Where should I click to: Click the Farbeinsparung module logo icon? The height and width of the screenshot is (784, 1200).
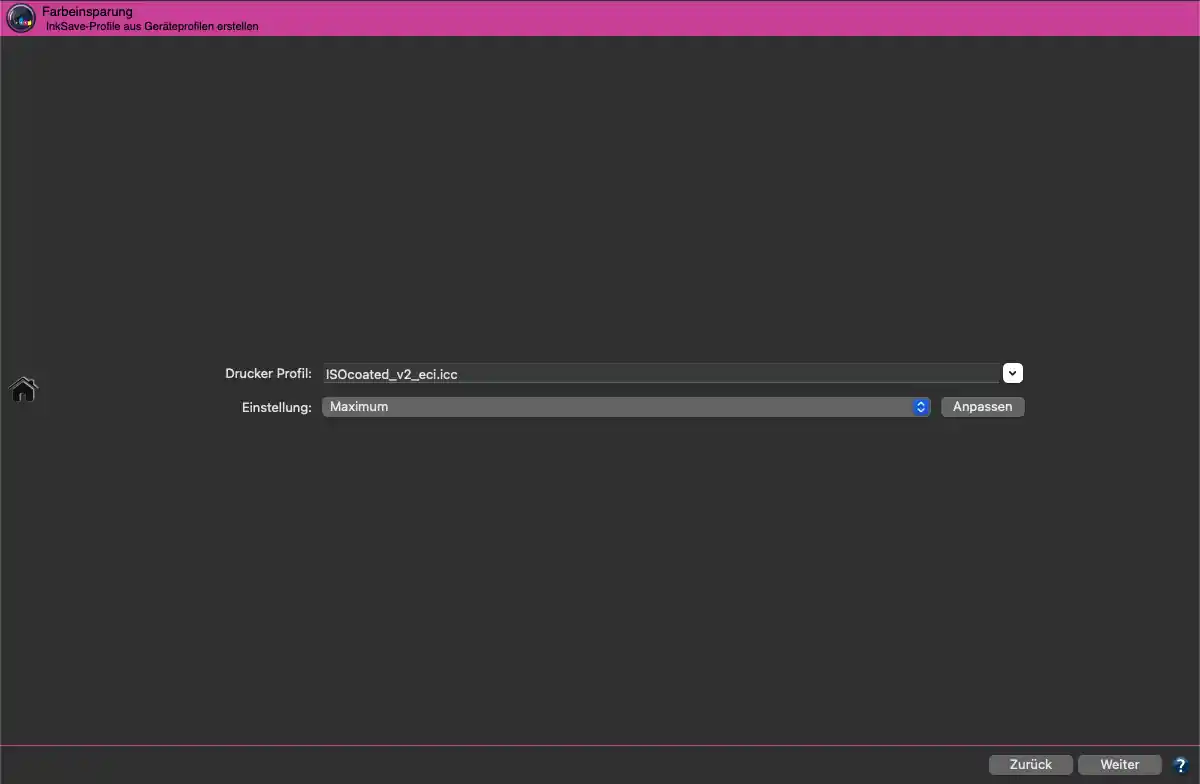point(21,18)
